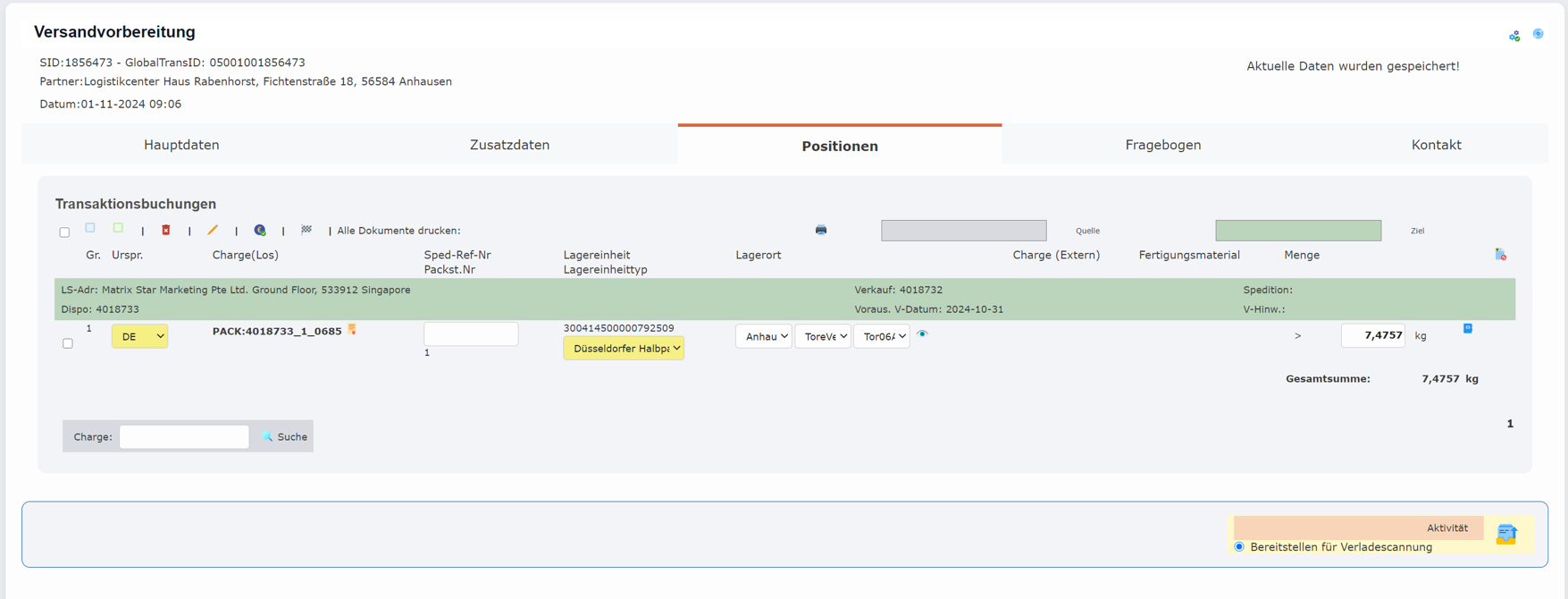Check the row 1 position checkbox
Viewport: 1568px width, 599px height.
[x=68, y=343]
